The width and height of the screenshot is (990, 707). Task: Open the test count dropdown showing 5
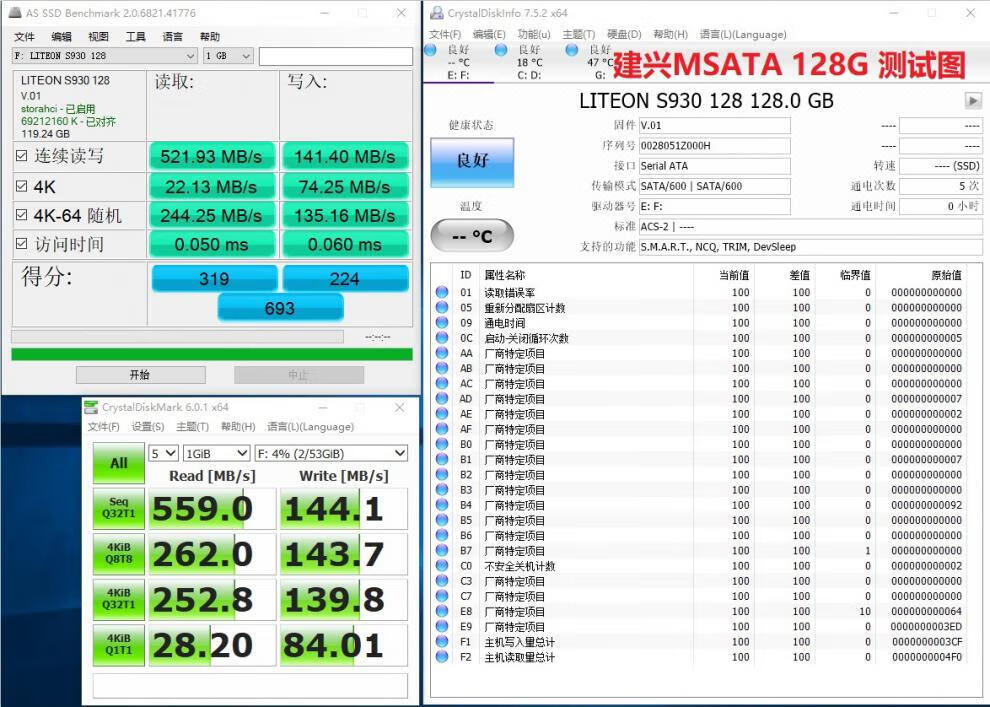(163, 453)
